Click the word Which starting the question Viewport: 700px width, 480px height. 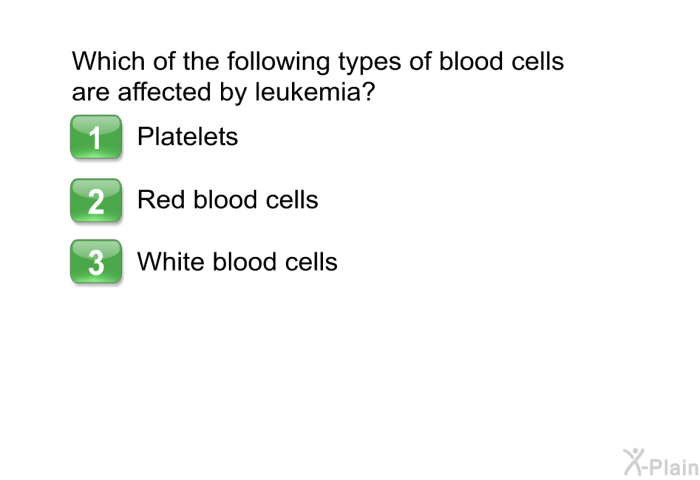coord(108,61)
